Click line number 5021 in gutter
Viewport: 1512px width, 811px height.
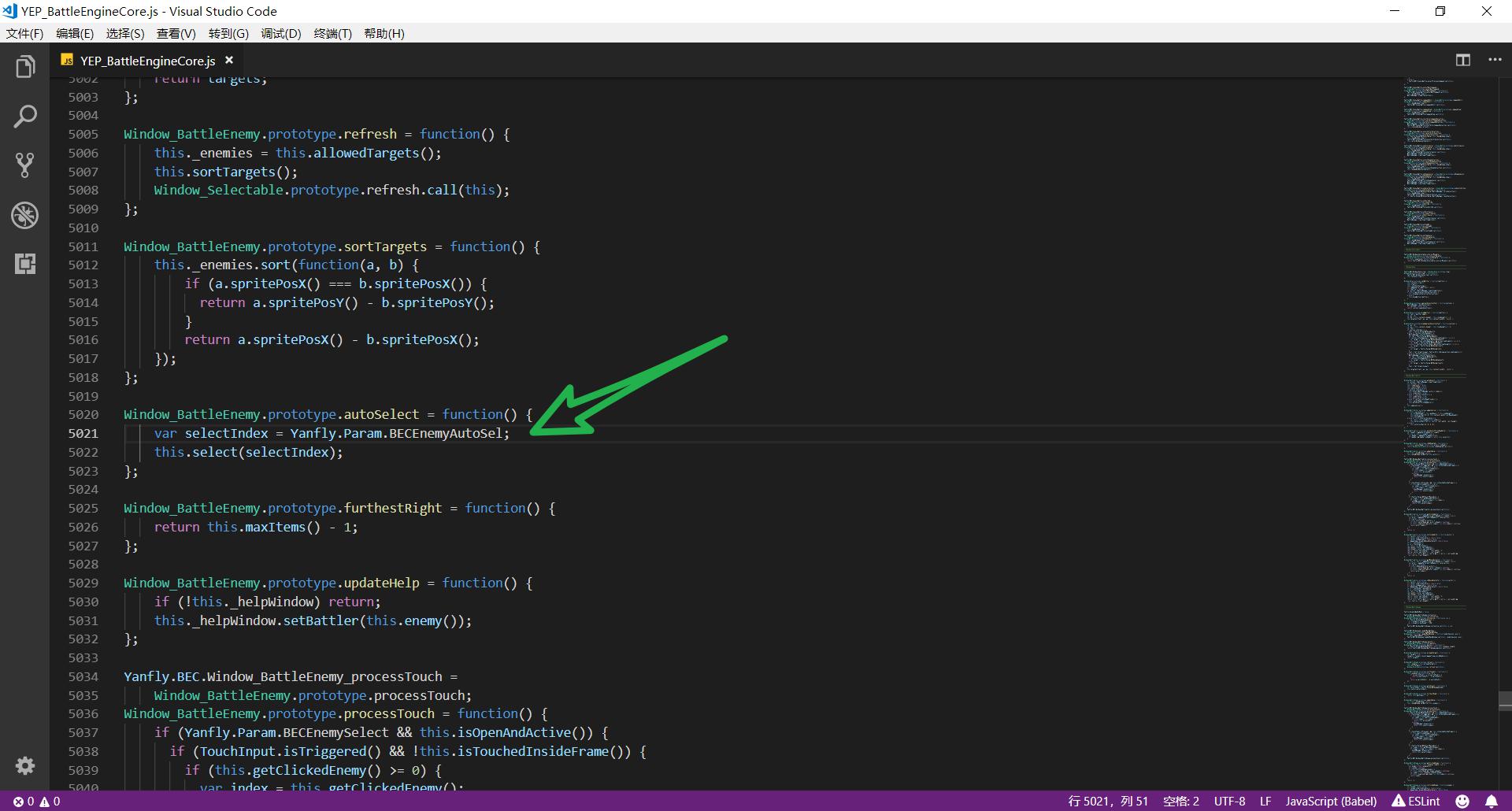click(83, 433)
